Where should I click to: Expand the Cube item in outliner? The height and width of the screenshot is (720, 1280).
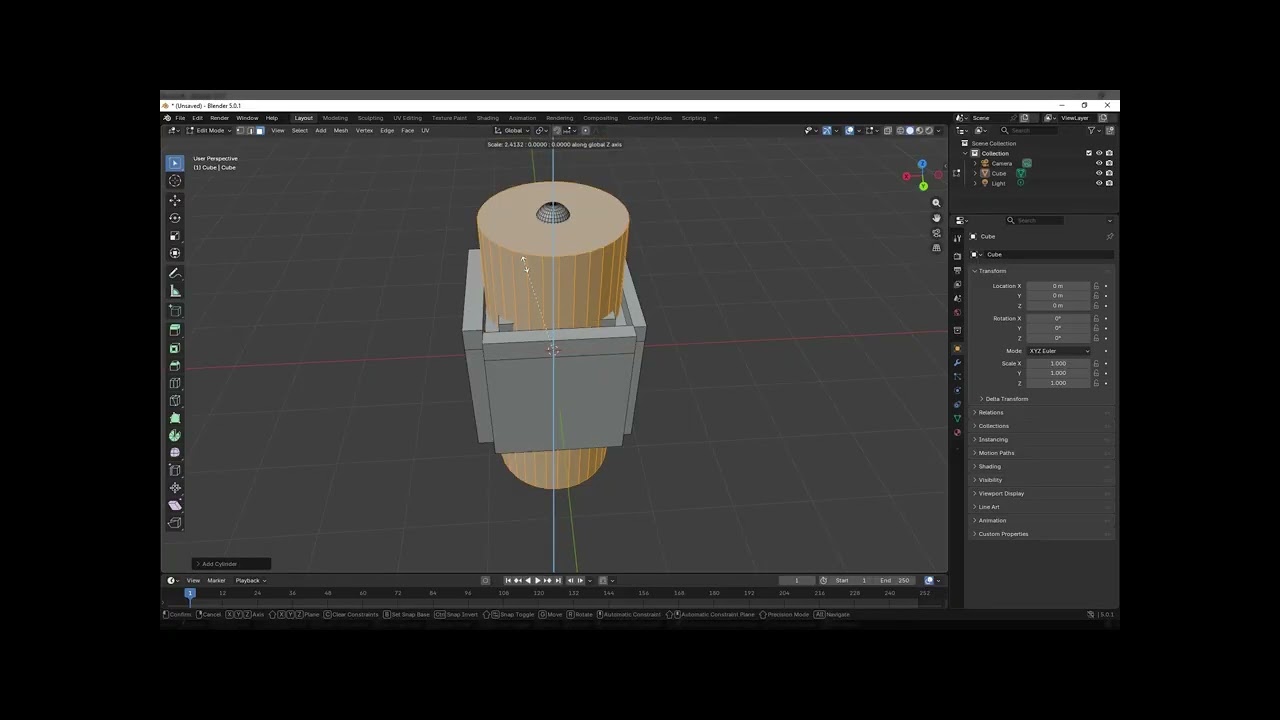click(x=975, y=173)
